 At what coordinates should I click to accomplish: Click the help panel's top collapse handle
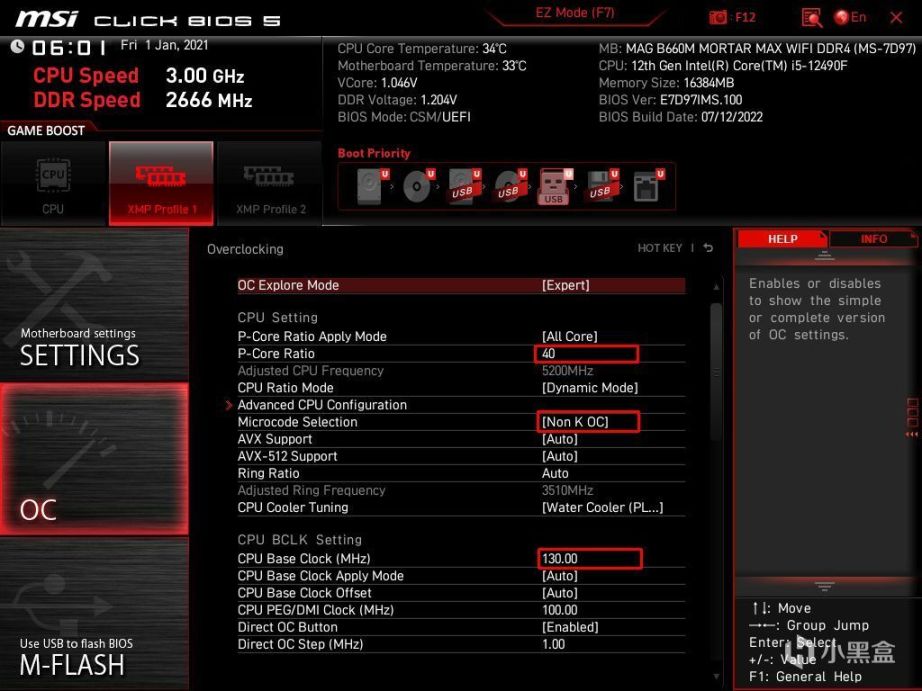[x=824, y=256]
